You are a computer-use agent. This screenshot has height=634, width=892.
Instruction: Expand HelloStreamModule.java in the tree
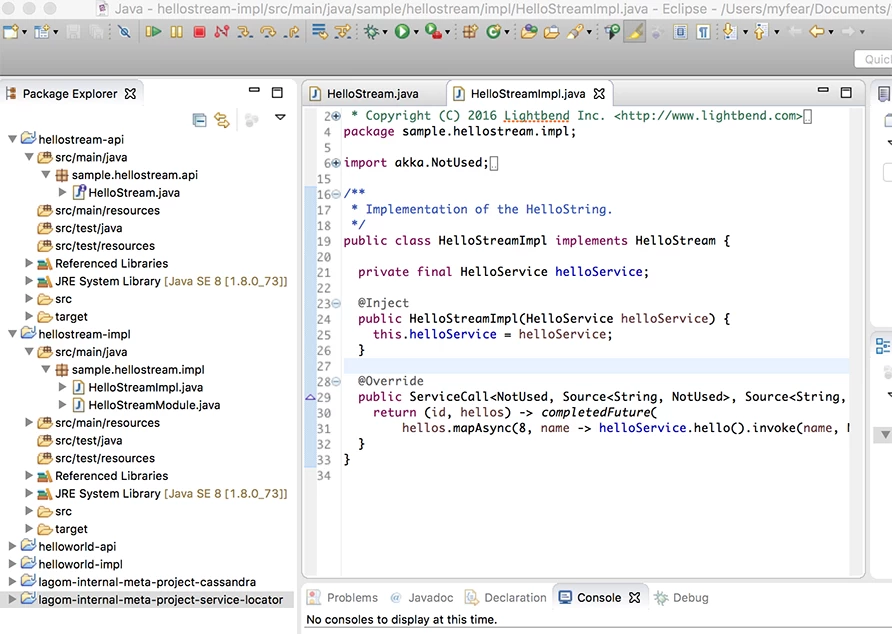pyautogui.click(x=63, y=405)
